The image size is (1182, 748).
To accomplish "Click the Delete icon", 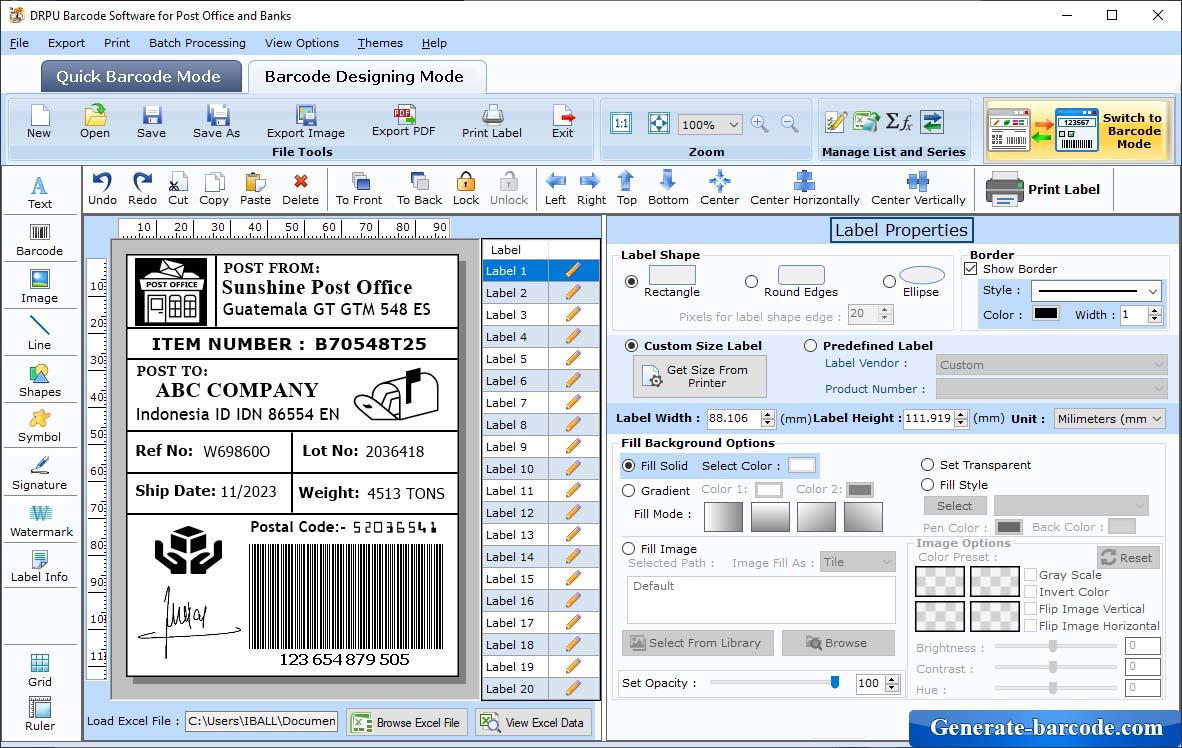I will (x=301, y=189).
